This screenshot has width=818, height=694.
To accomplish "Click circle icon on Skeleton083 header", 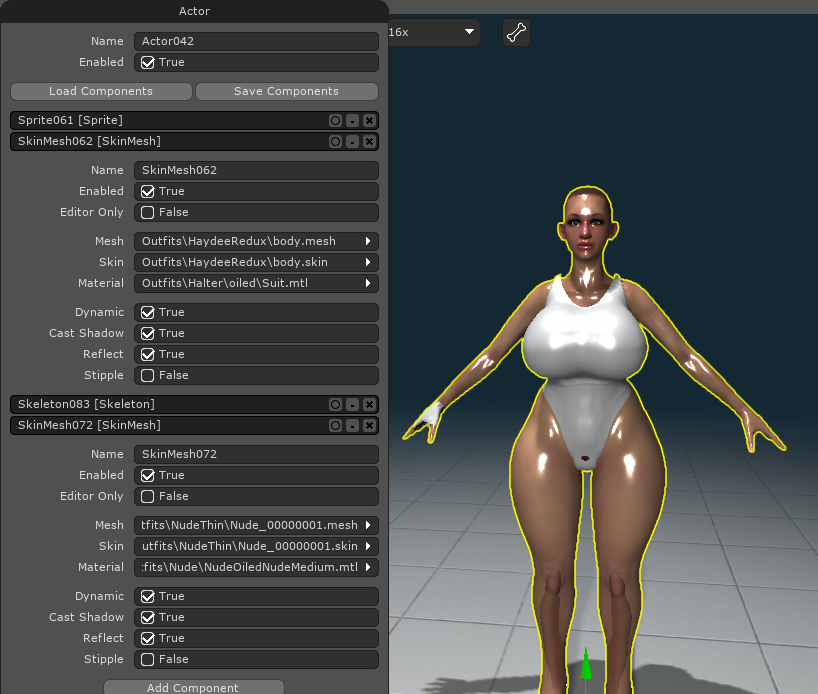I will (335, 404).
